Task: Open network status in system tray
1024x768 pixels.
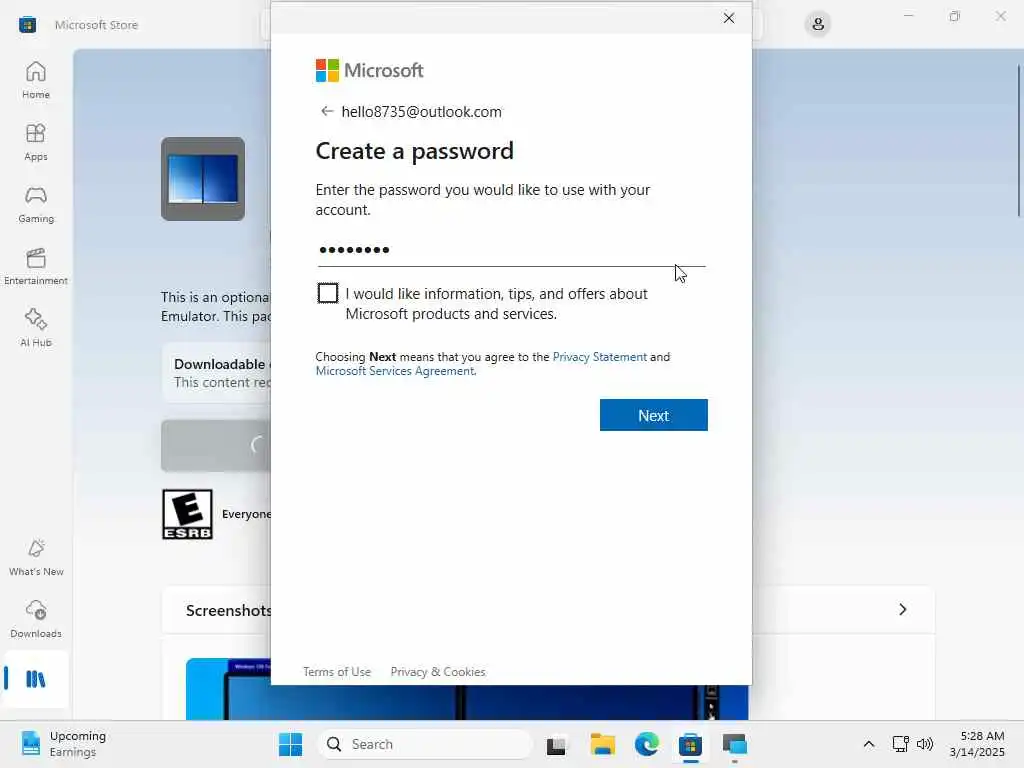Action: pyautogui.click(x=901, y=744)
